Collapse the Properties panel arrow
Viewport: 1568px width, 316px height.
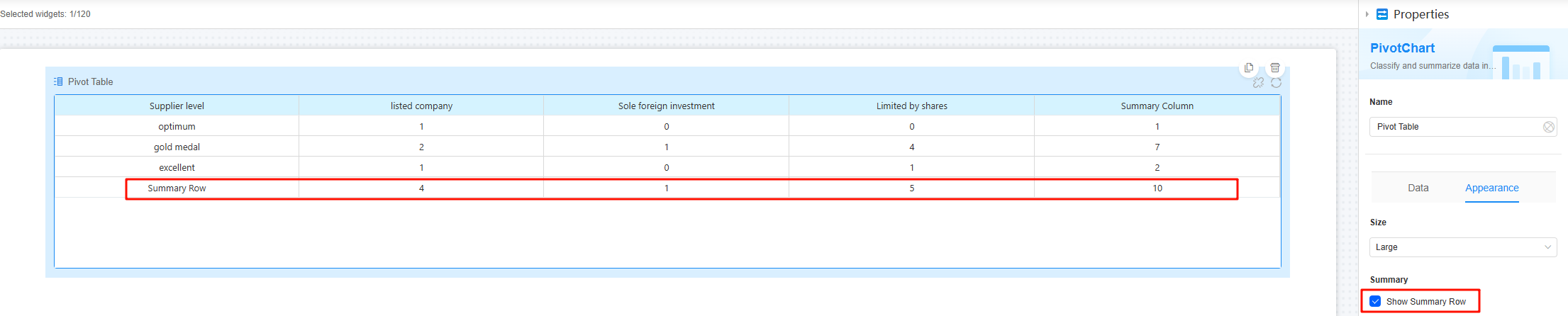[x=1367, y=14]
